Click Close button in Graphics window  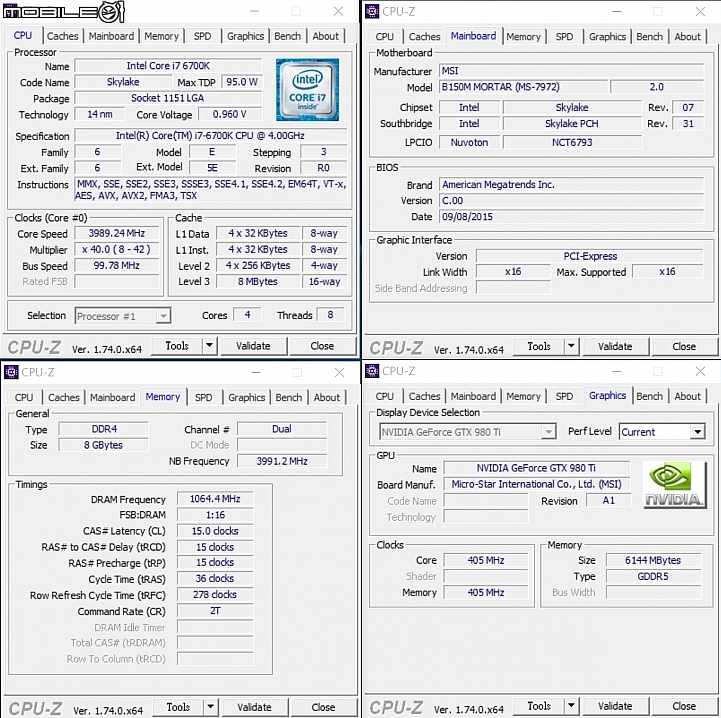(684, 706)
